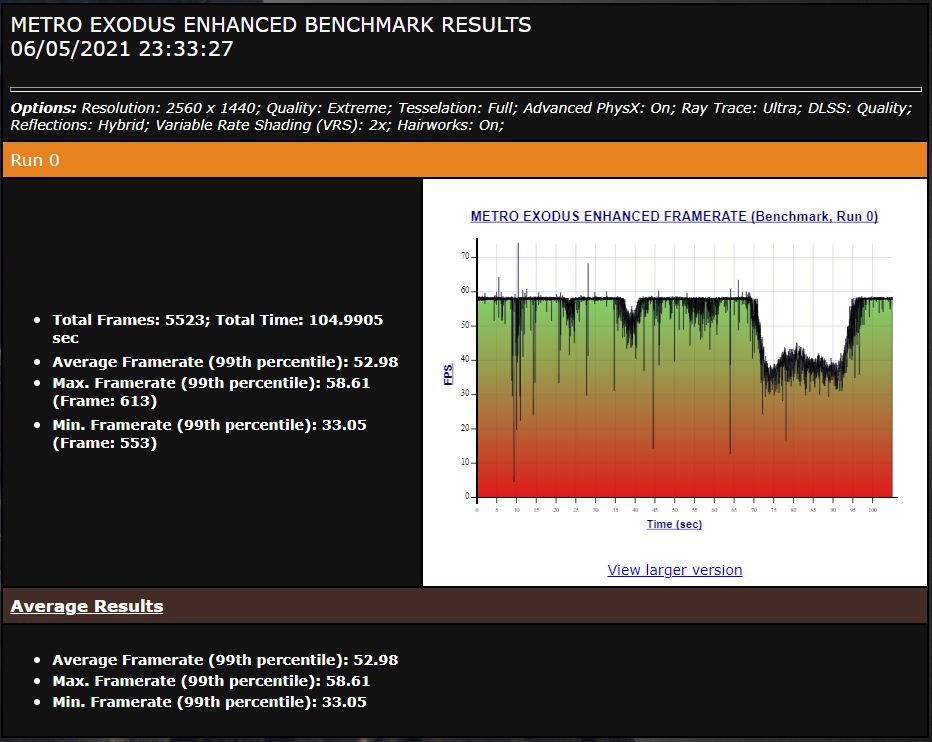Image resolution: width=932 pixels, height=742 pixels.
Task: Click the Min. Framerate line with "(Frame: 553)"
Action: click(x=209, y=434)
